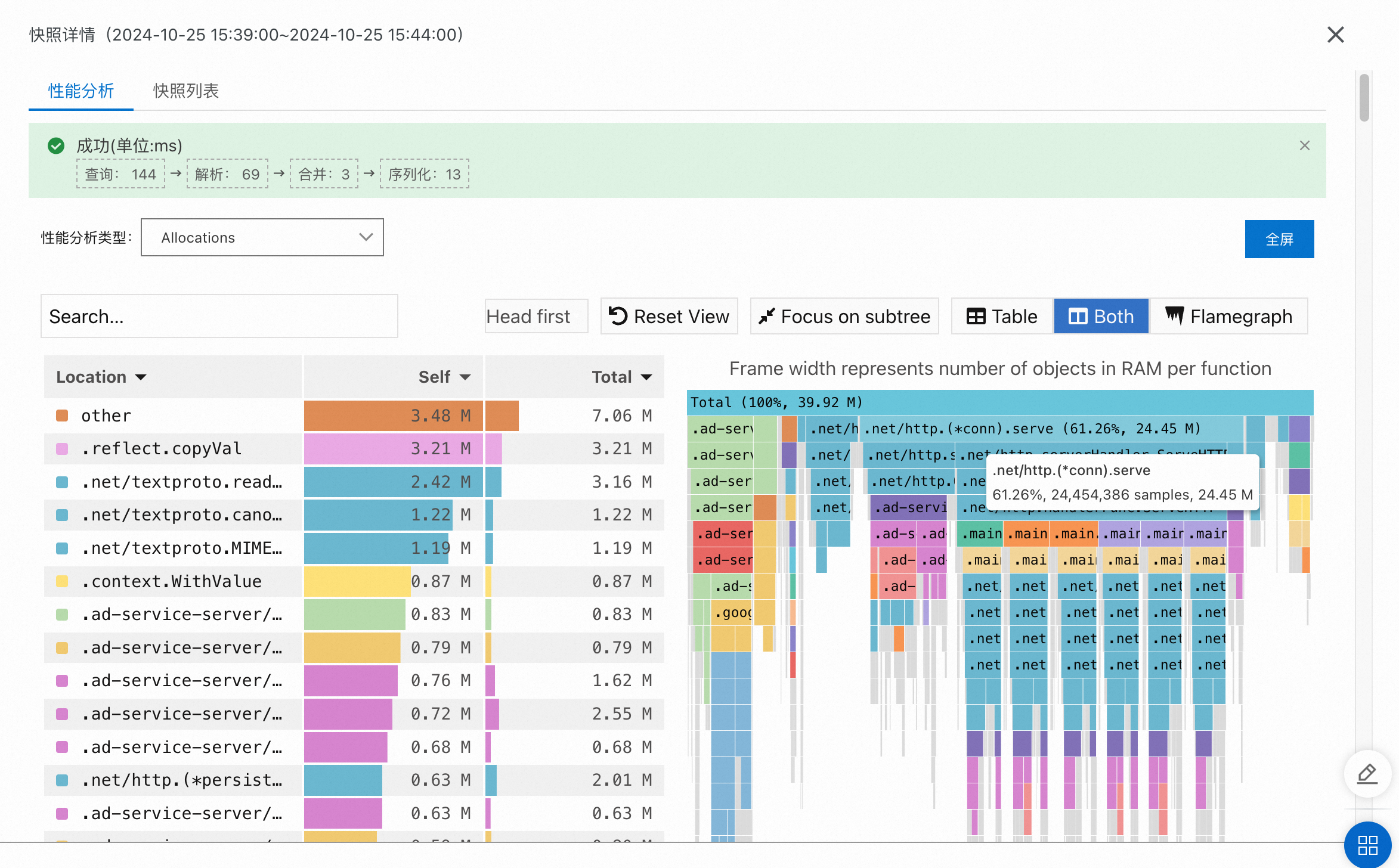The width and height of the screenshot is (1399, 868).
Task: Open the Allocations profile type dropdown
Action: [262, 237]
